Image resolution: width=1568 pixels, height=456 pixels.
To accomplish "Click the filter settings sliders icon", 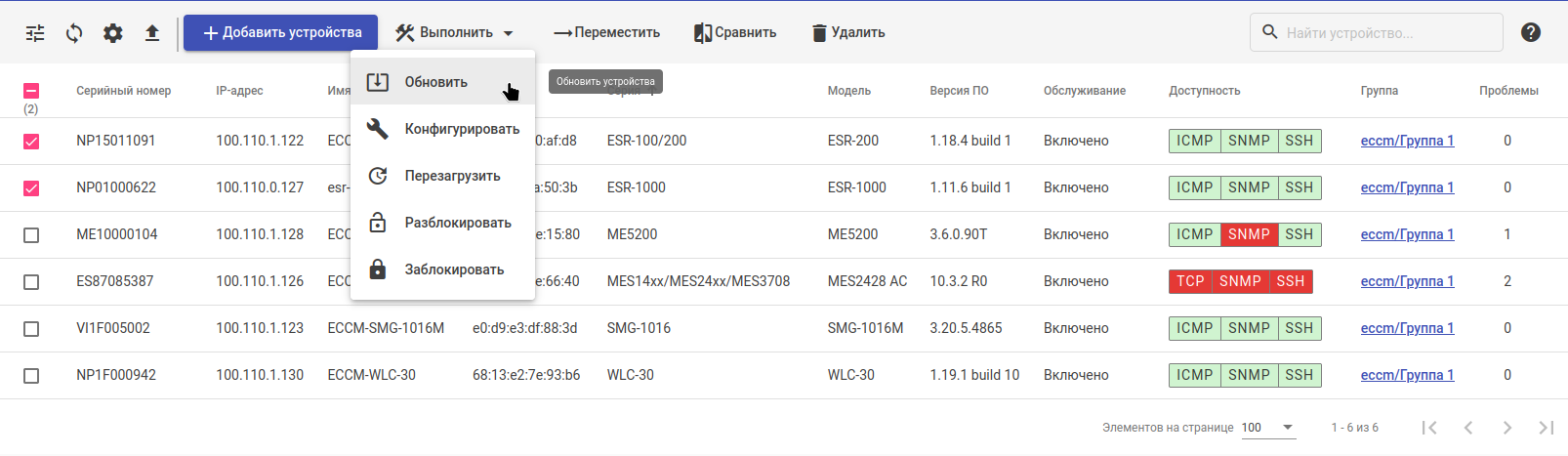I will click(35, 33).
